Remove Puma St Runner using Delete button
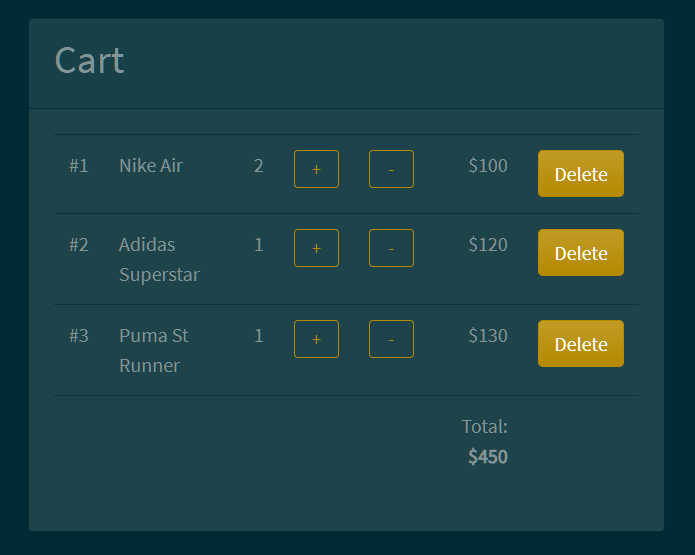 (580, 344)
